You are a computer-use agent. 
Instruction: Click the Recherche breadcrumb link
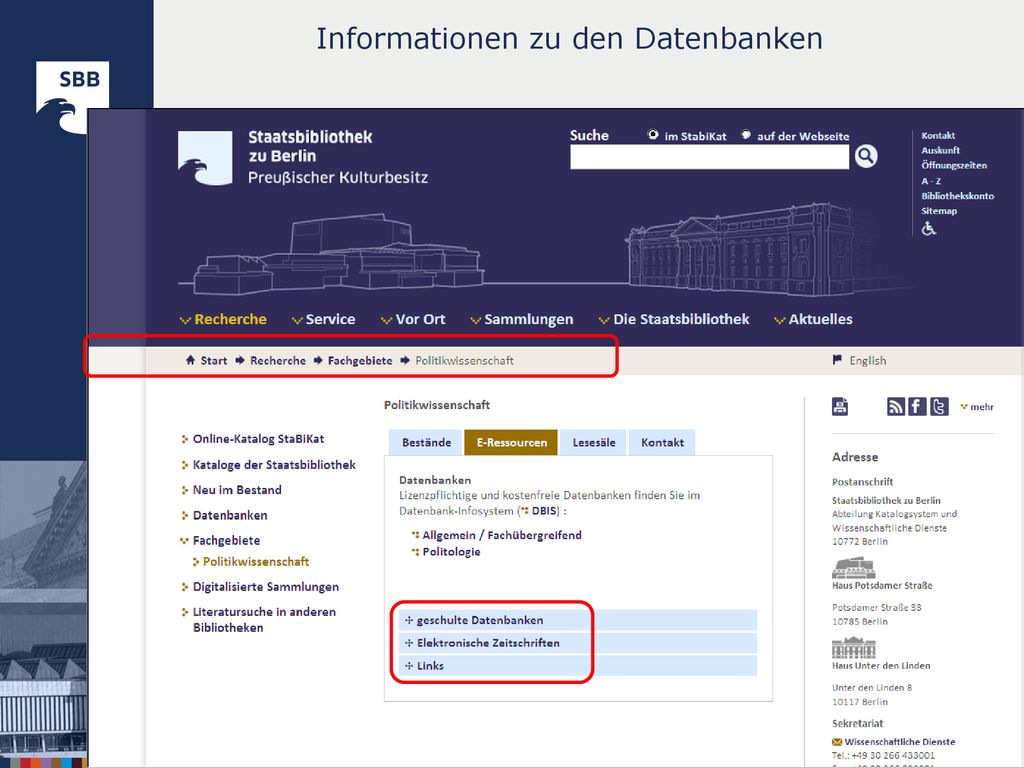[x=278, y=360]
